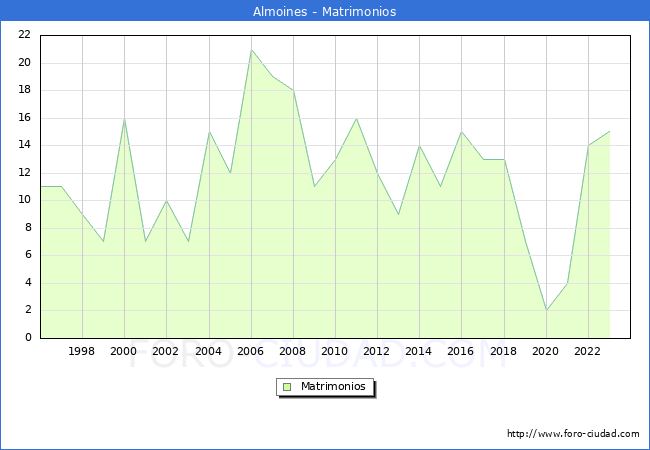Image resolution: width=650 pixels, height=450 pixels.
Task: Click the chart title Almoines - Matrimonios
Action: (325, 11)
